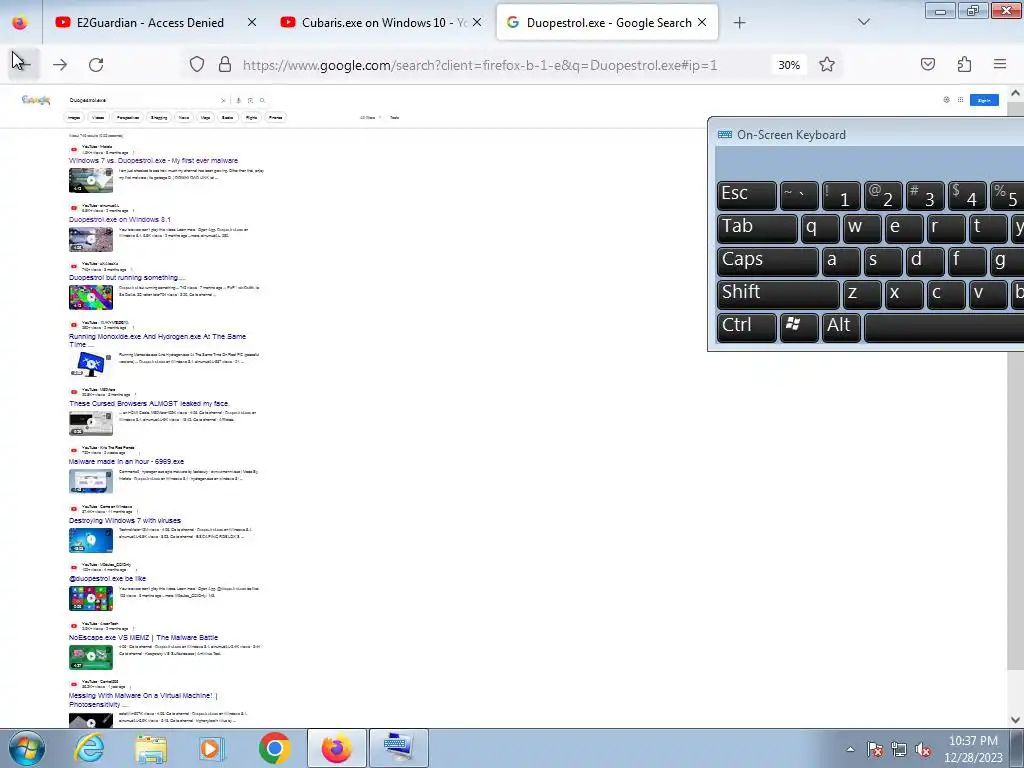Open Duopestrol.exe on Windows 8.1 link
This screenshot has height=768, width=1024.
(x=120, y=219)
